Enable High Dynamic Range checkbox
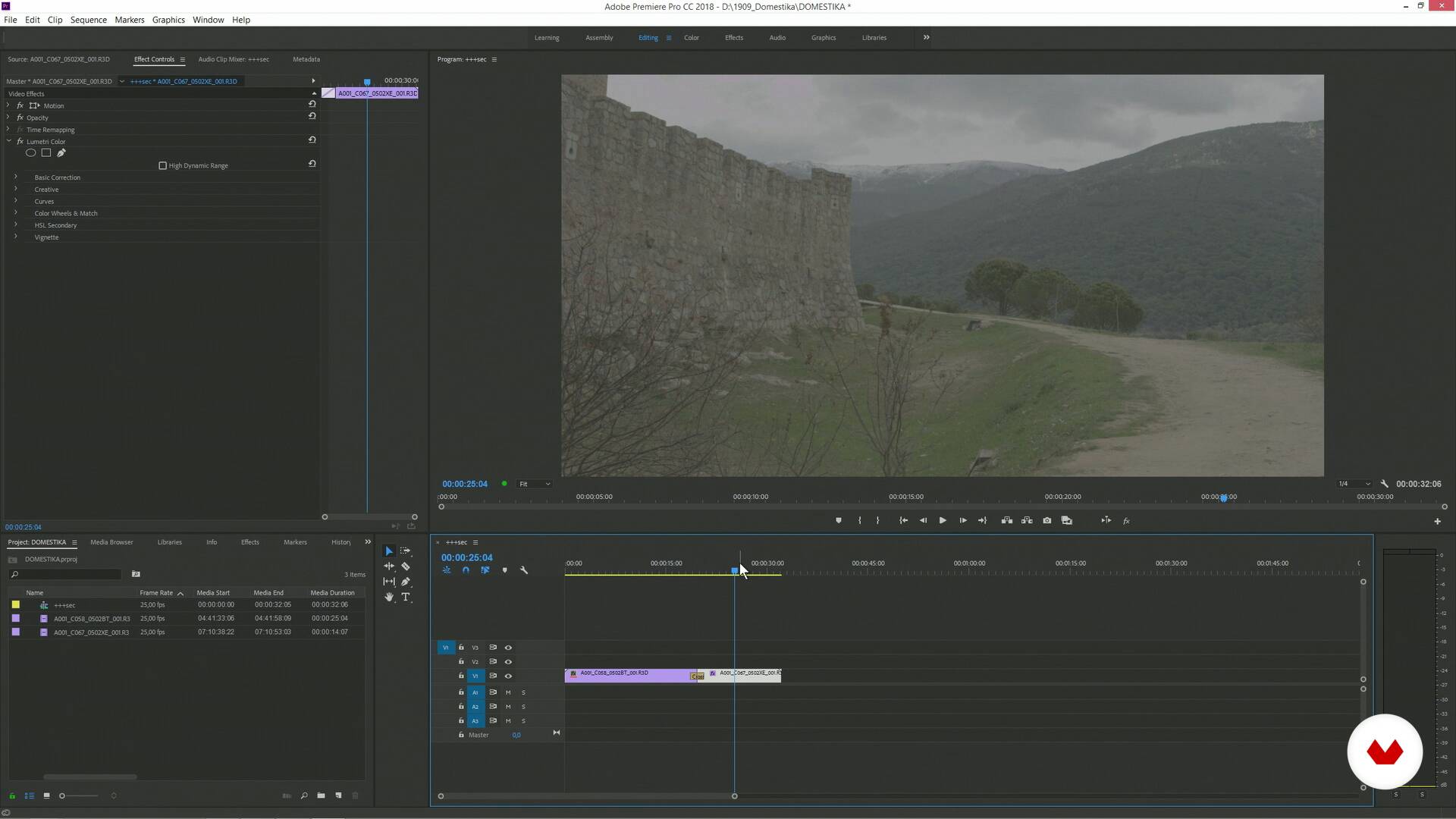The height and width of the screenshot is (819, 1456). tap(162, 165)
